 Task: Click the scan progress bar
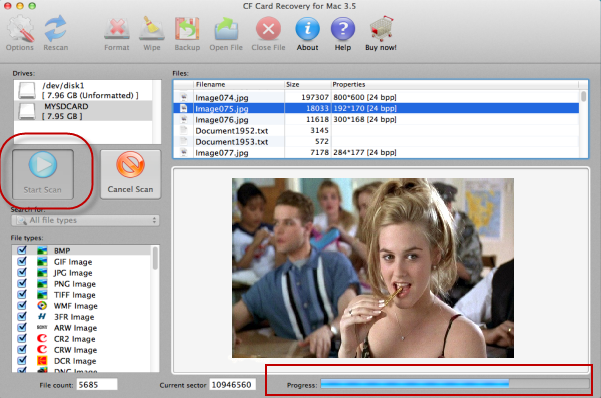[x=455, y=384]
